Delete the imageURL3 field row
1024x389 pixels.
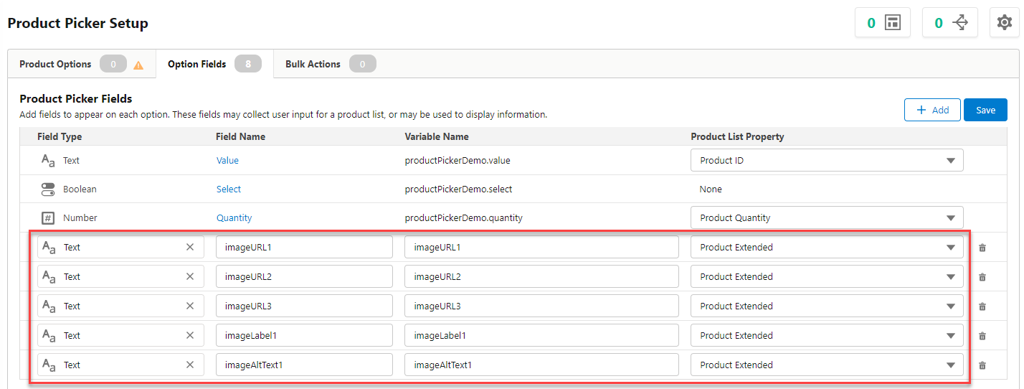(x=982, y=306)
